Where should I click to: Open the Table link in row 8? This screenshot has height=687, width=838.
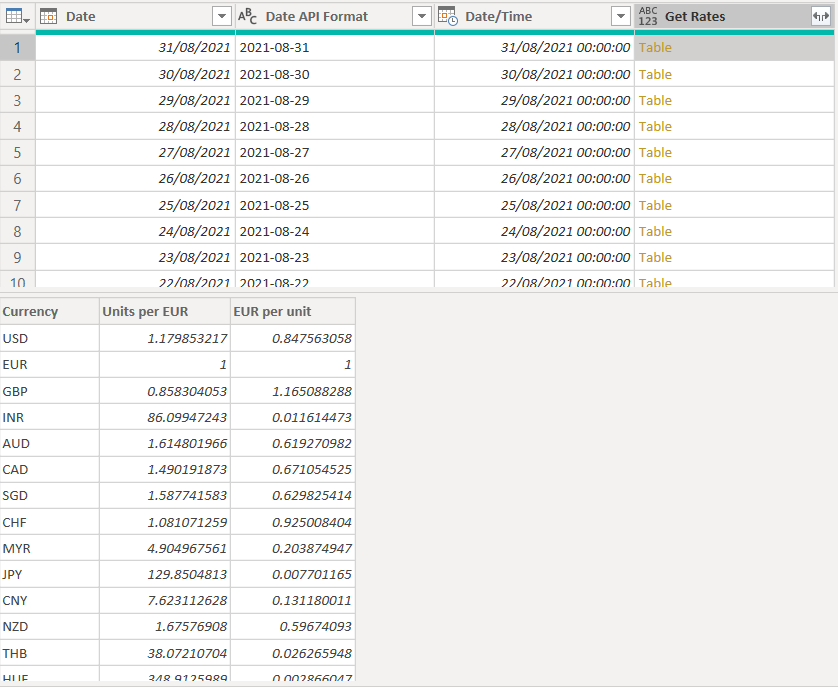pos(655,231)
